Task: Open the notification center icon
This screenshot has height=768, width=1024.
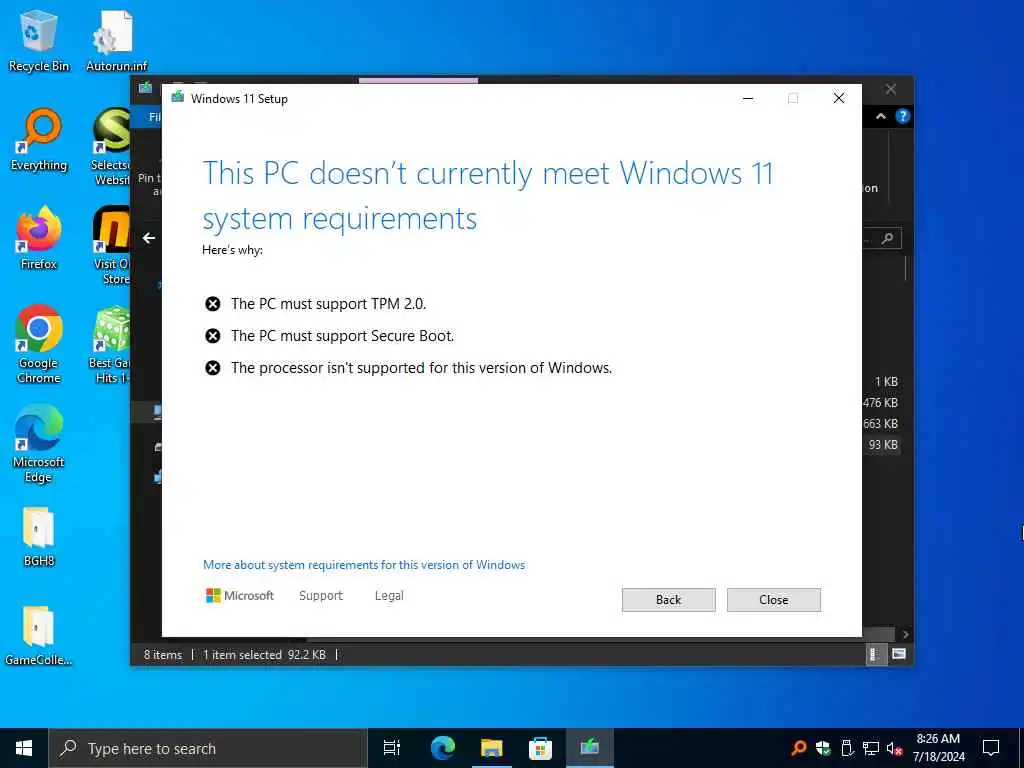Action: (x=991, y=748)
